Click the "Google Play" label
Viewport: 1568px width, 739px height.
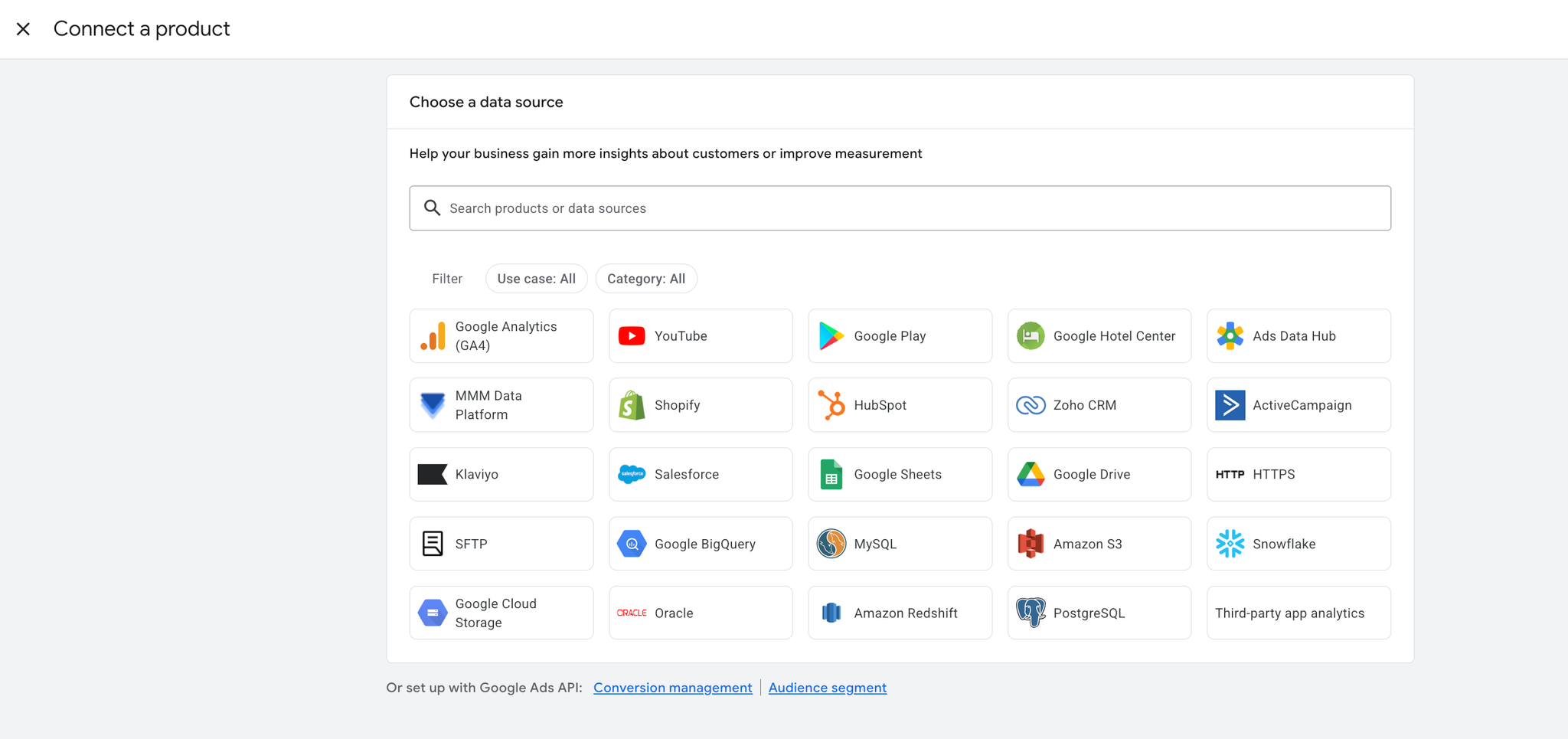click(890, 336)
